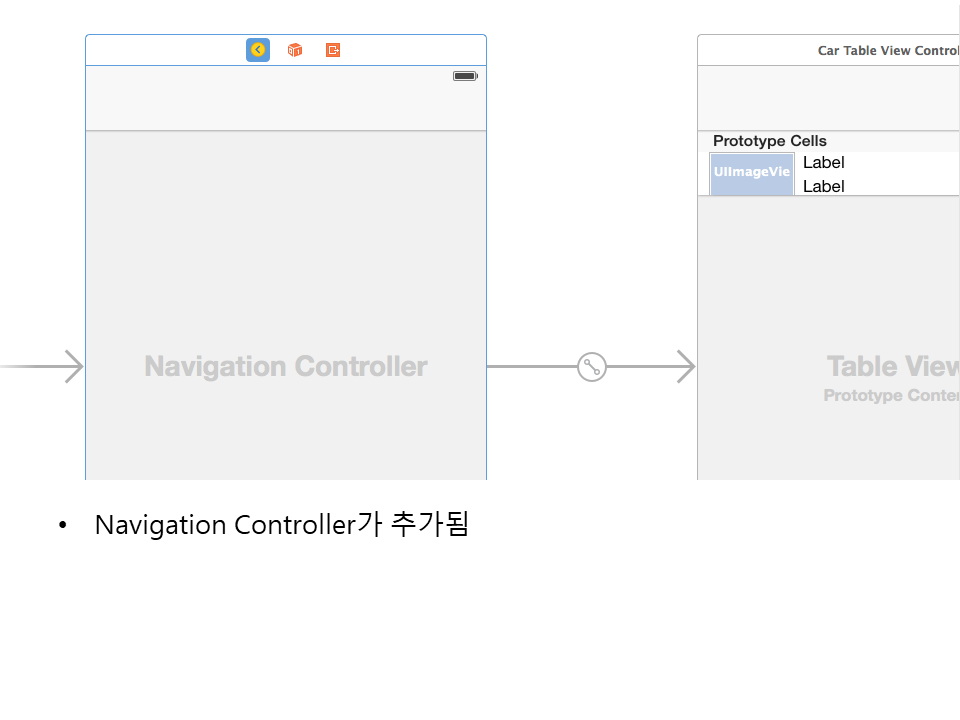Click the bullet text about Navigation Controller
This screenshot has width=960, height=720.
pyautogui.click(x=281, y=524)
